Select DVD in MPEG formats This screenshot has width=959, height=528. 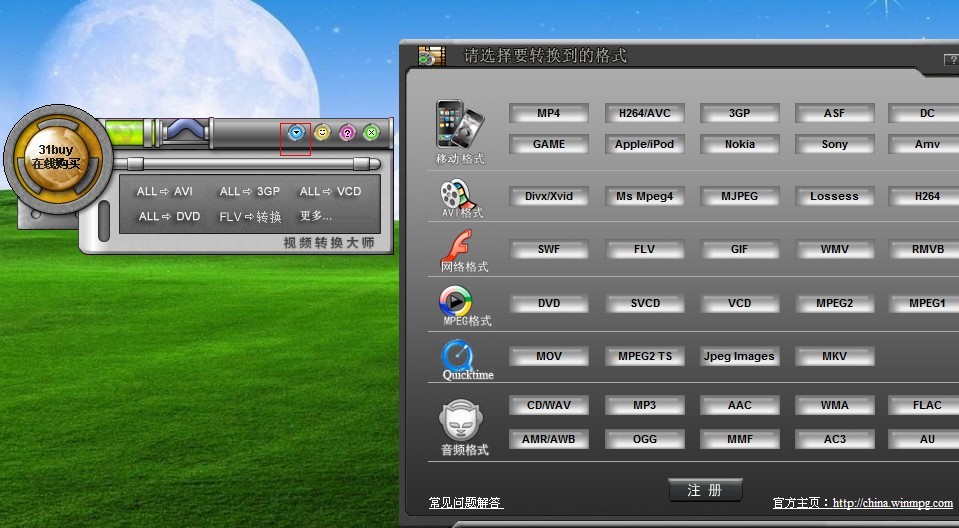click(x=549, y=303)
